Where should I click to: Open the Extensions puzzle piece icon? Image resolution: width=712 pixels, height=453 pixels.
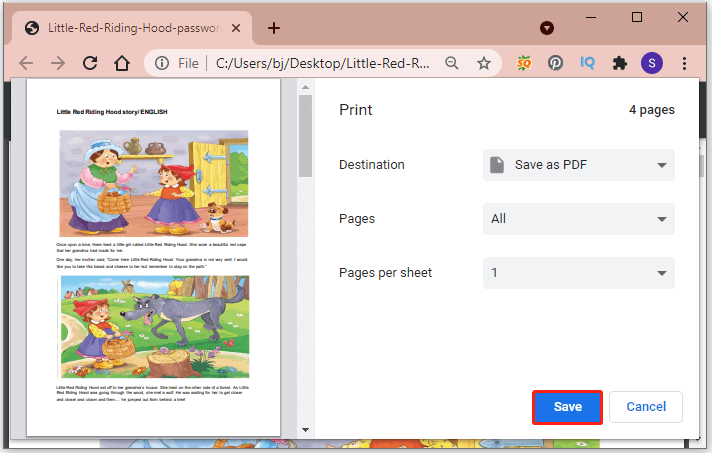619,63
